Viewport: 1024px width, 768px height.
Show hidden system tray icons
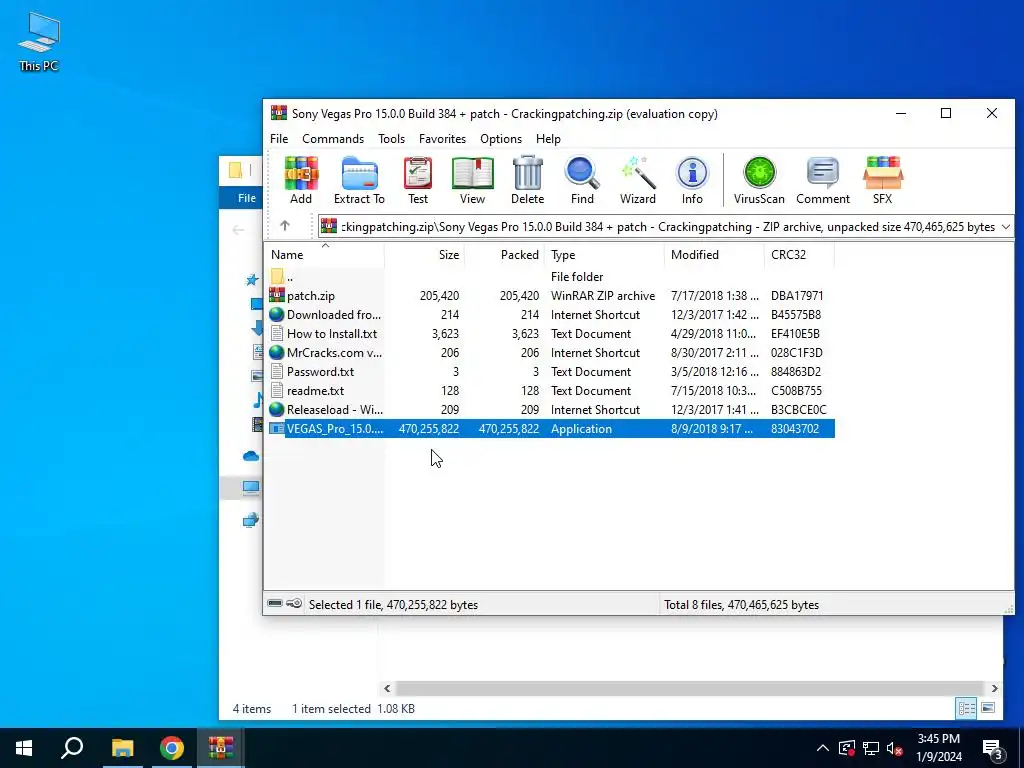click(823, 749)
